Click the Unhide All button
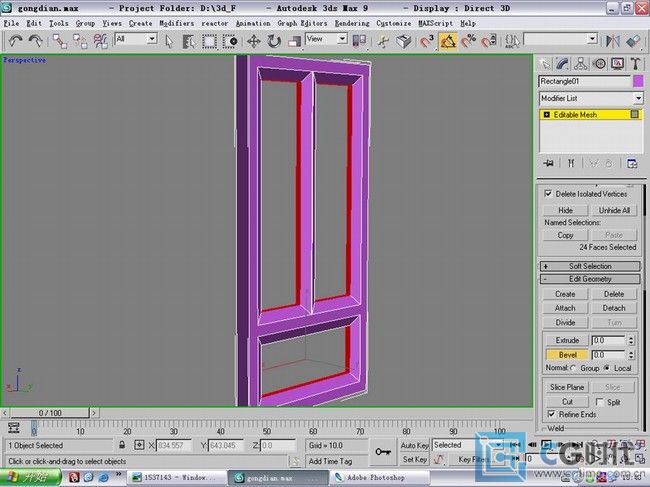This screenshot has height=487, width=650. [x=614, y=210]
